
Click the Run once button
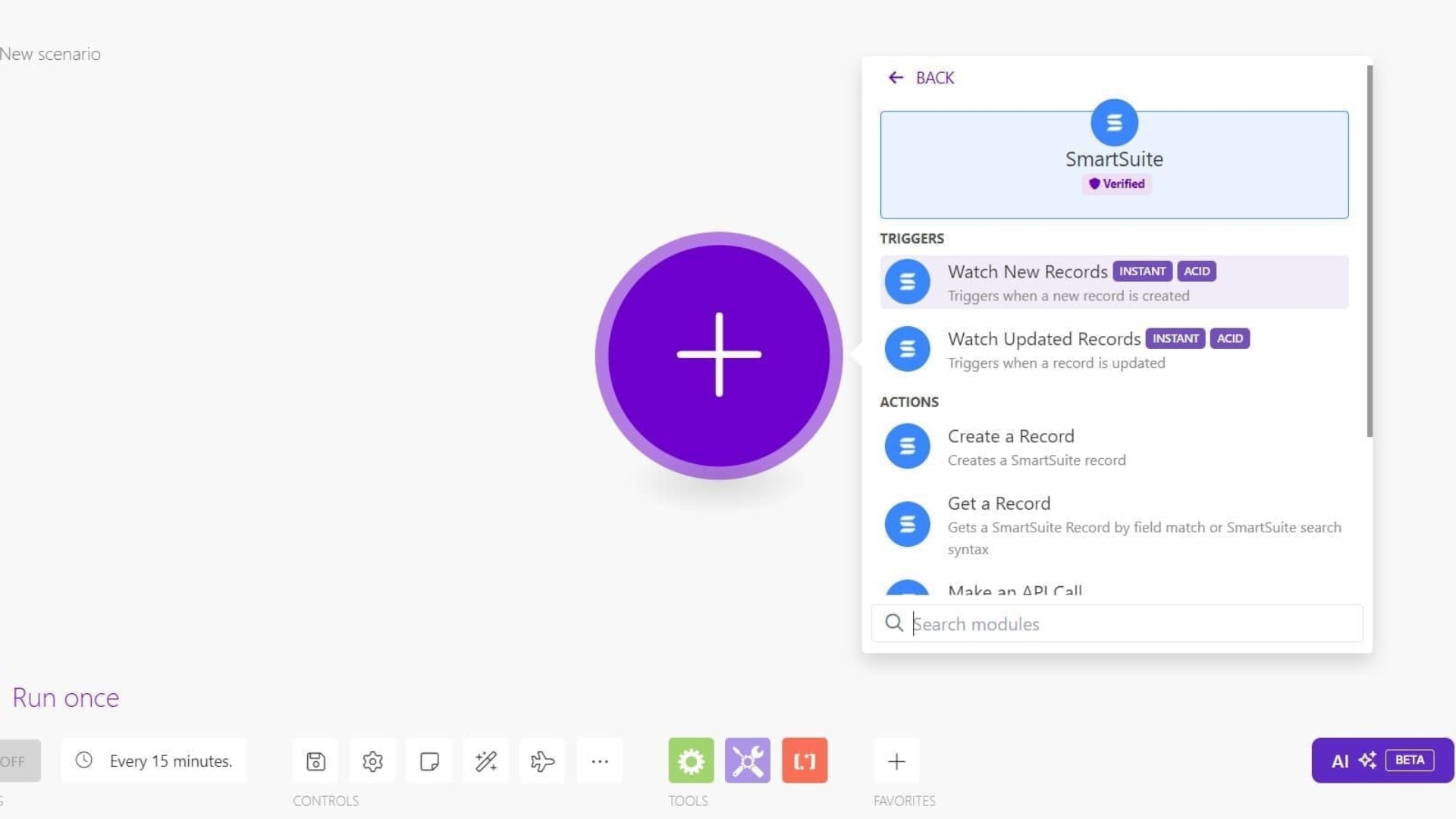(66, 698)
